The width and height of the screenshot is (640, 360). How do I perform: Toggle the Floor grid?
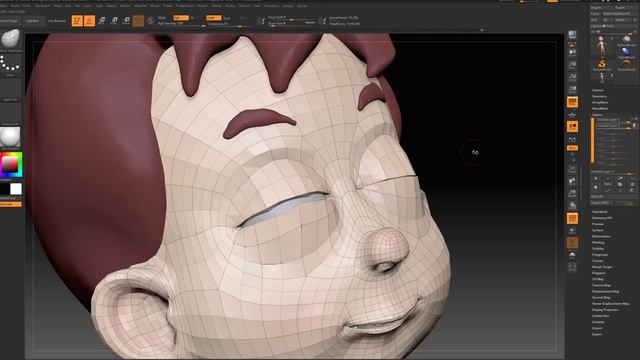tap(572, 115)
